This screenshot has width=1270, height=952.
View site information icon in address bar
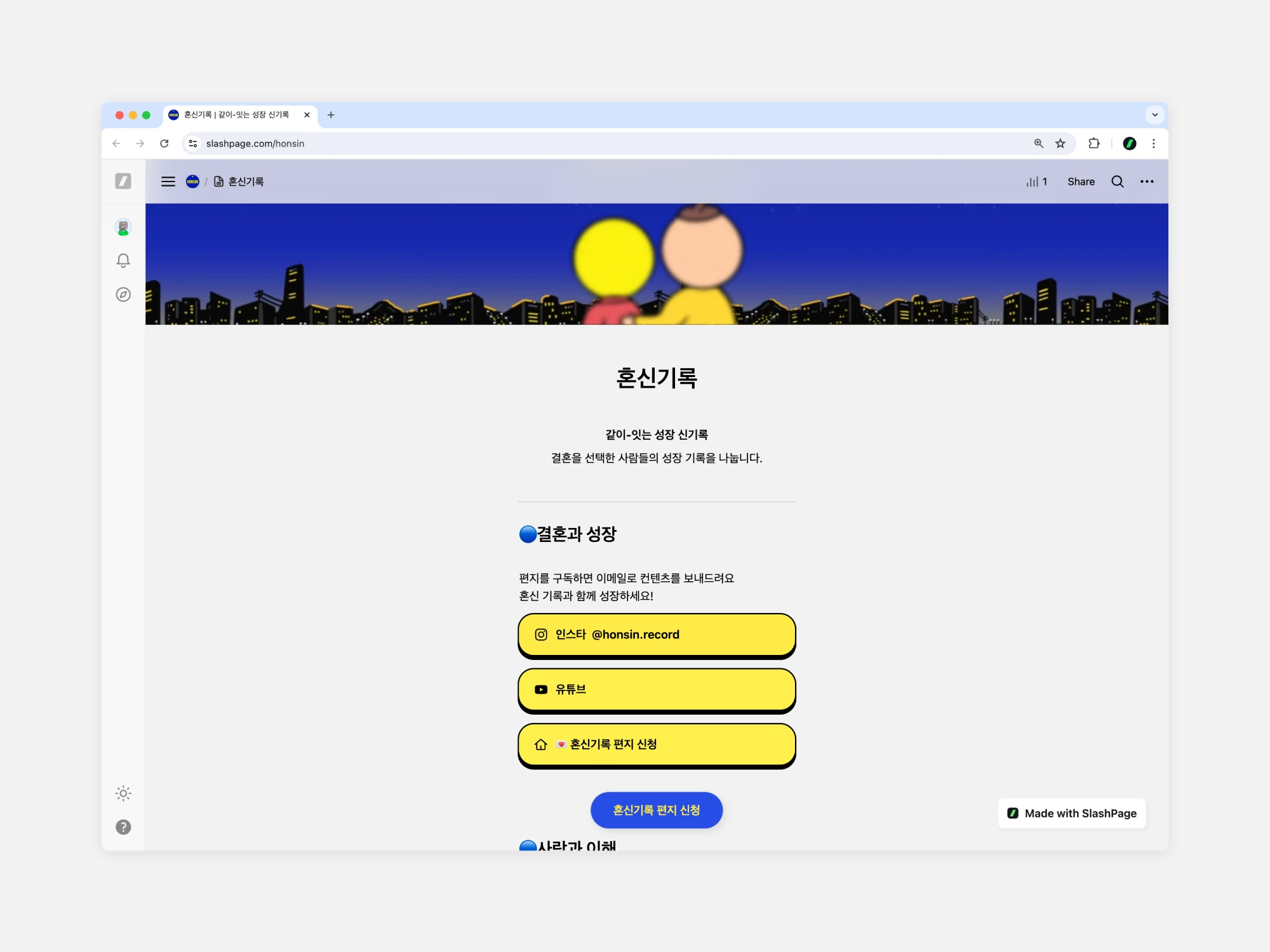click(x=193, y=143)
